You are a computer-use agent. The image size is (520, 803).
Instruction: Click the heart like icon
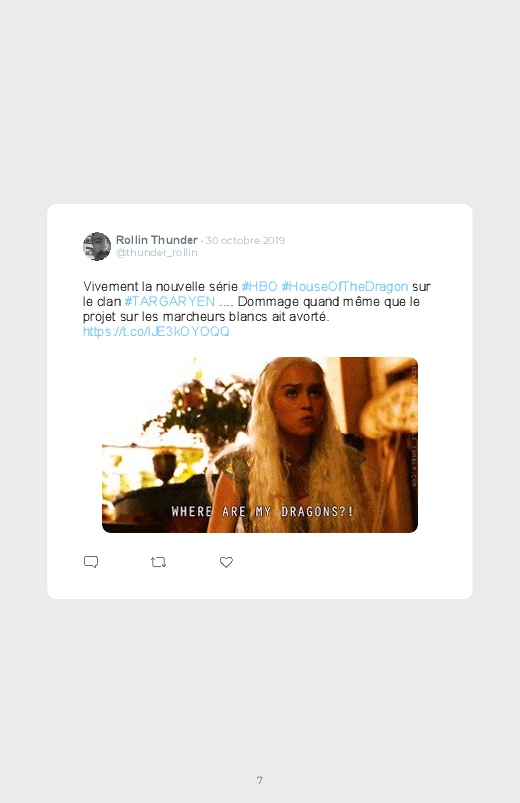226,562
